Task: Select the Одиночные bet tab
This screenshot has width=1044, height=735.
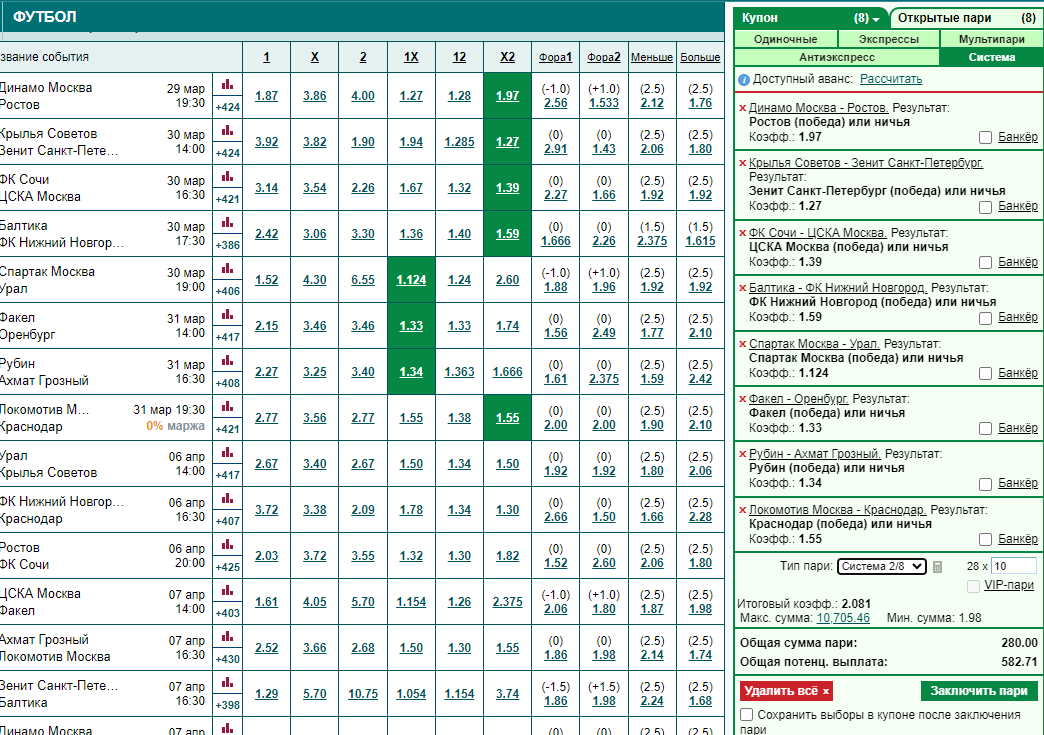Action: tap(786, 39)
